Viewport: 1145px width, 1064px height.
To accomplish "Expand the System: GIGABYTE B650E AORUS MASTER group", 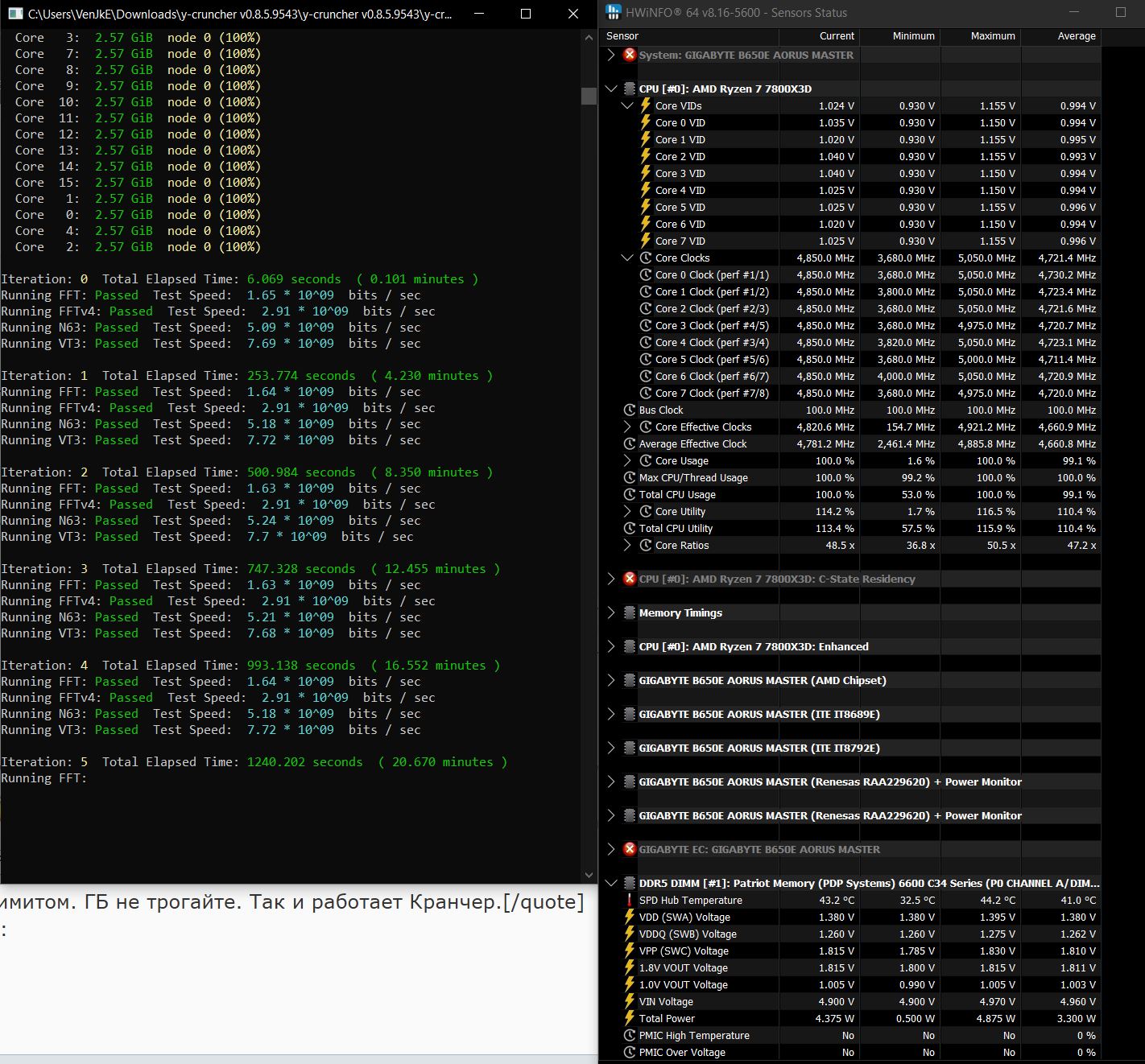I will click(611, 55).
